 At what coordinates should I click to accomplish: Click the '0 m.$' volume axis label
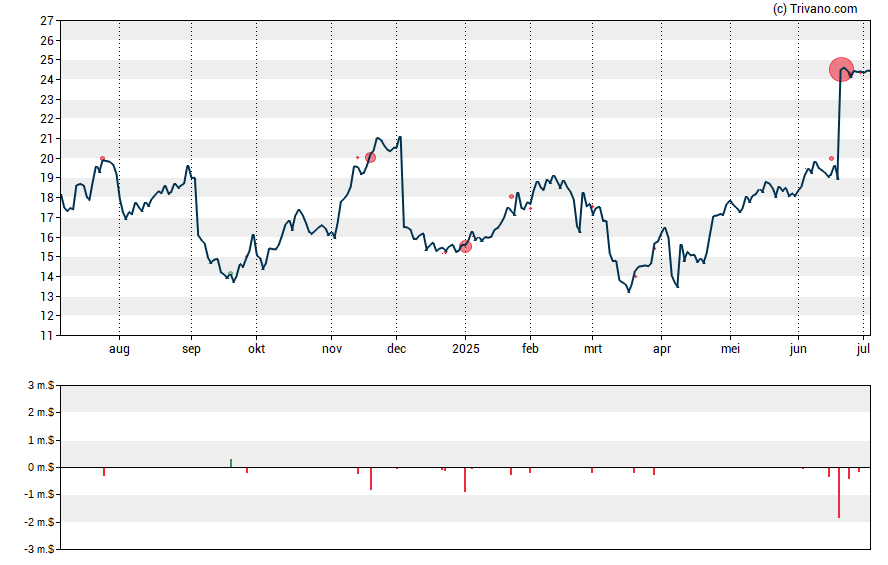(x=41, y=468)
